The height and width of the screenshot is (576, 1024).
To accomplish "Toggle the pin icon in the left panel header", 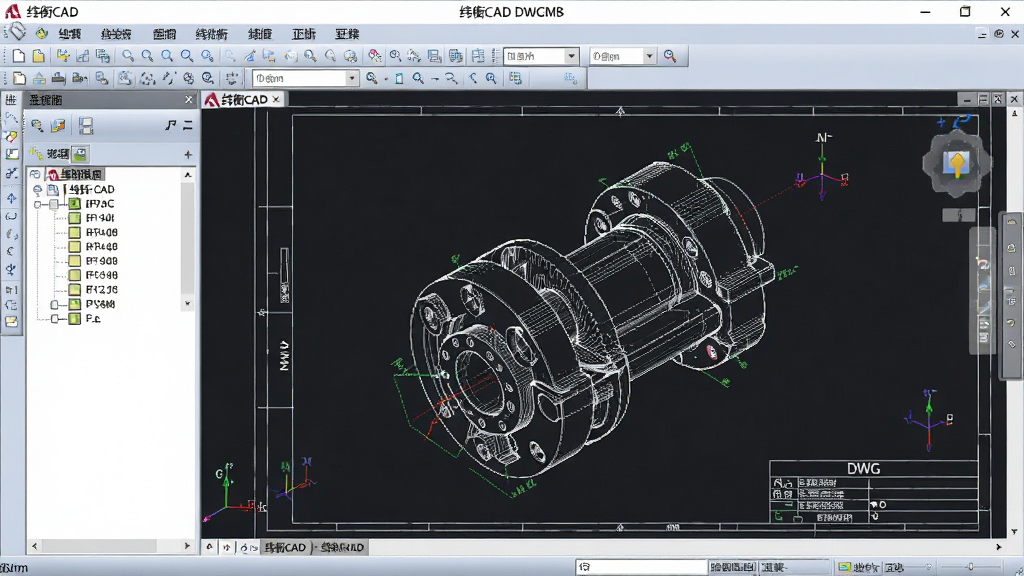I will coord(170,125).
